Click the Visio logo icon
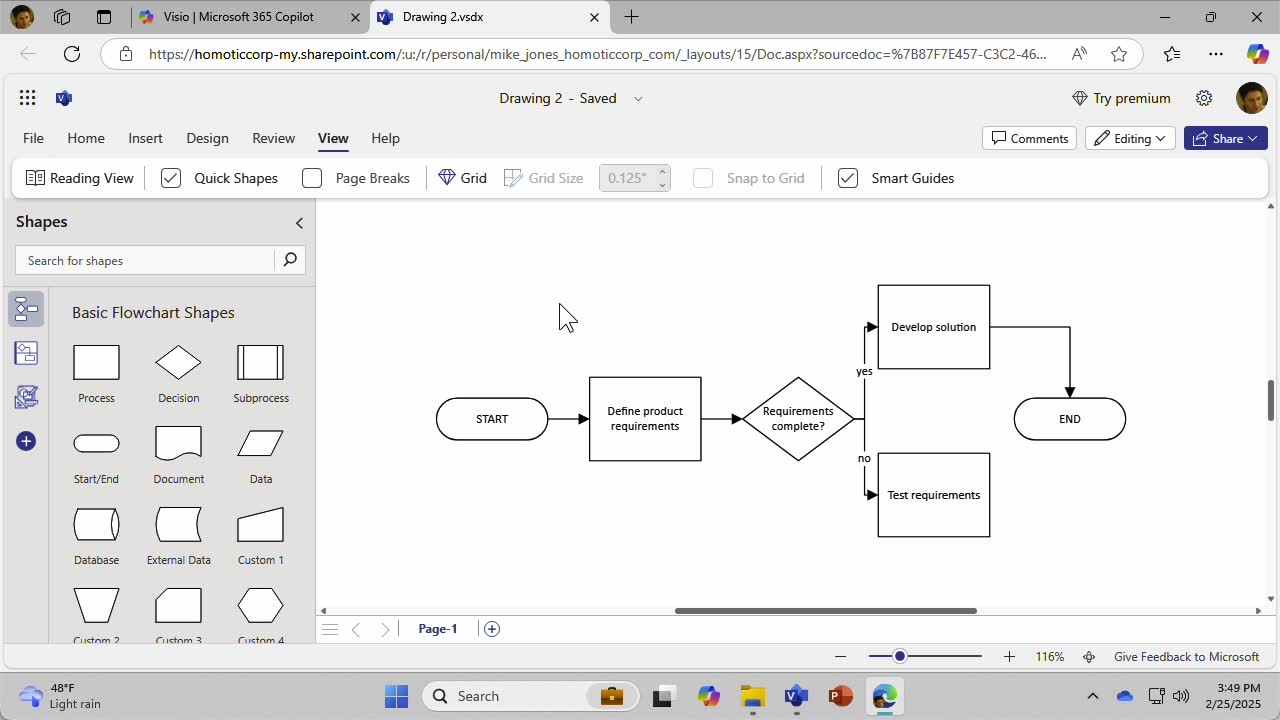This screenshot has width=1280, height=720. [x=64, y=98]
